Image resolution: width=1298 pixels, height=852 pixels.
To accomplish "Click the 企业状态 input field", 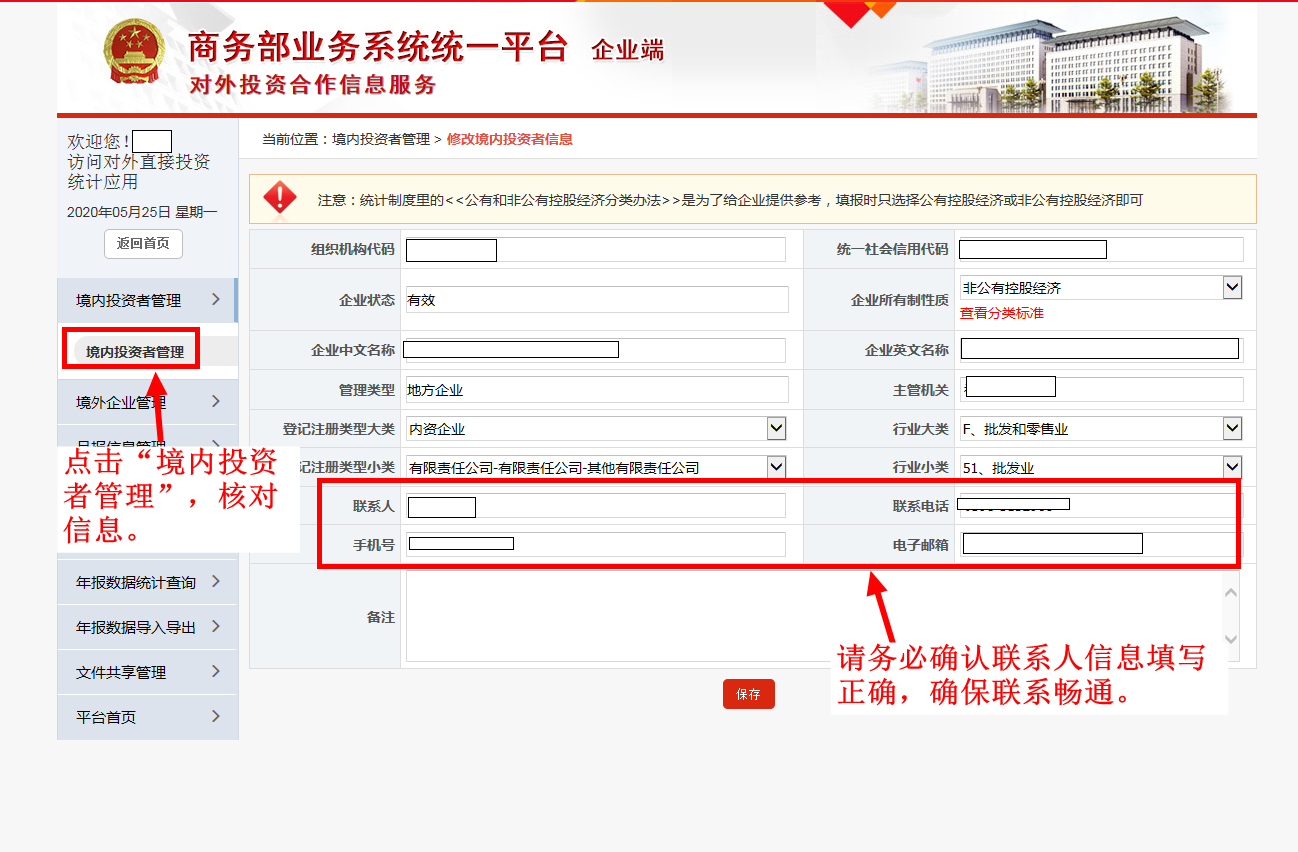I will [597, 299].
